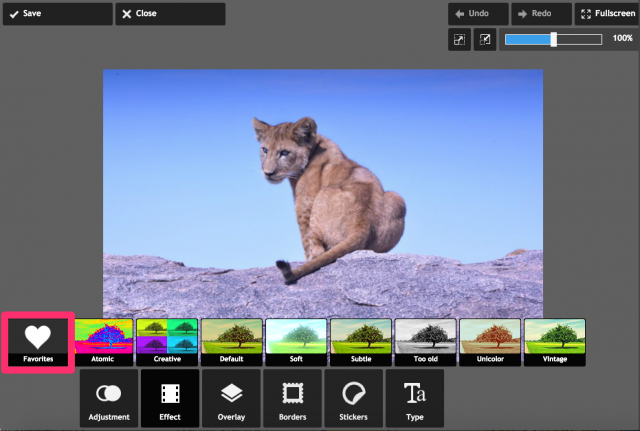Open the Borders tool
The image size is (640, 431).
point(292,397)
